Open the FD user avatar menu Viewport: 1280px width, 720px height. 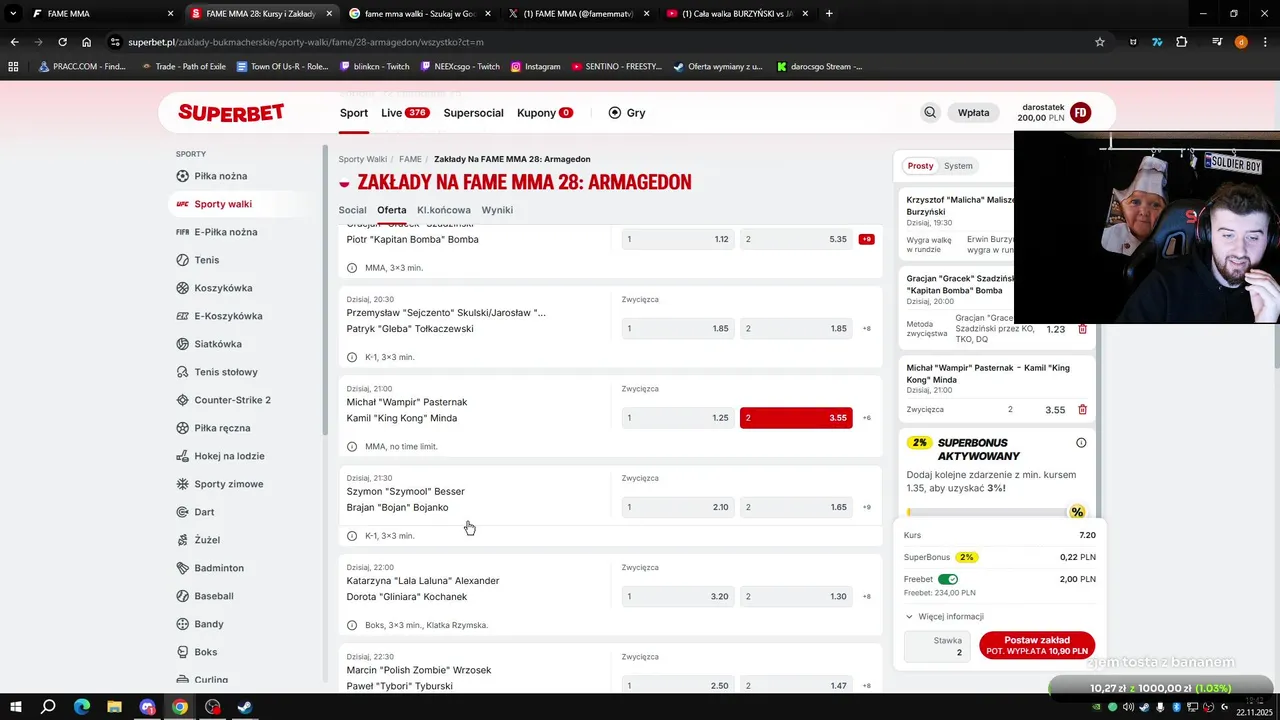1080,113
